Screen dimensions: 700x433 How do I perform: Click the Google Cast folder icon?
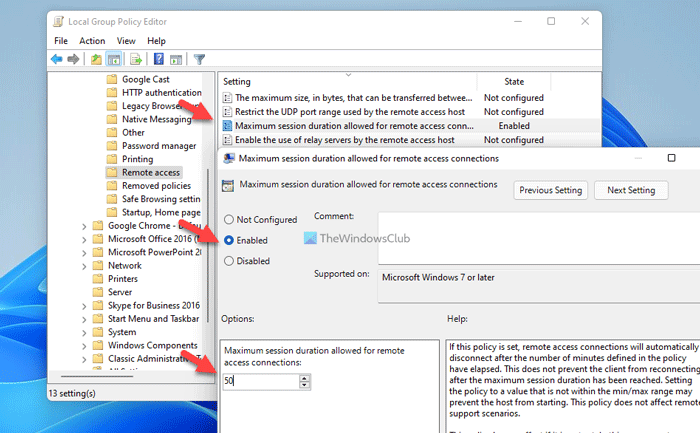tap(112, 79)
